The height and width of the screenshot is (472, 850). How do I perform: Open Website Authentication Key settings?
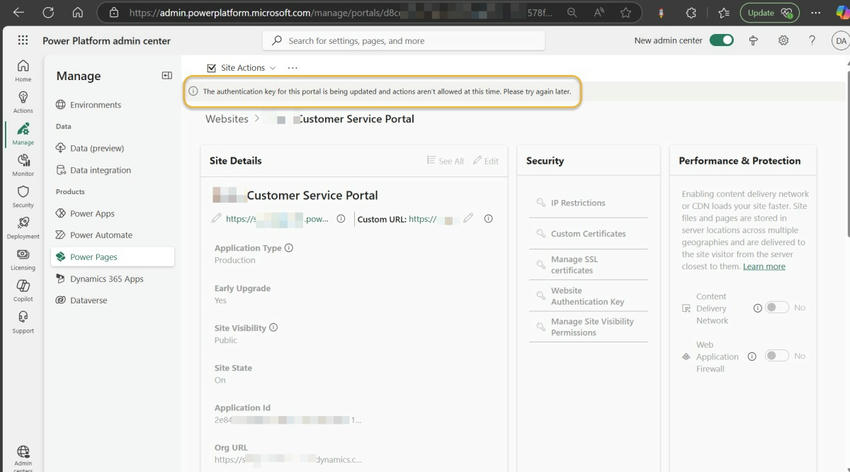point(587,296)
